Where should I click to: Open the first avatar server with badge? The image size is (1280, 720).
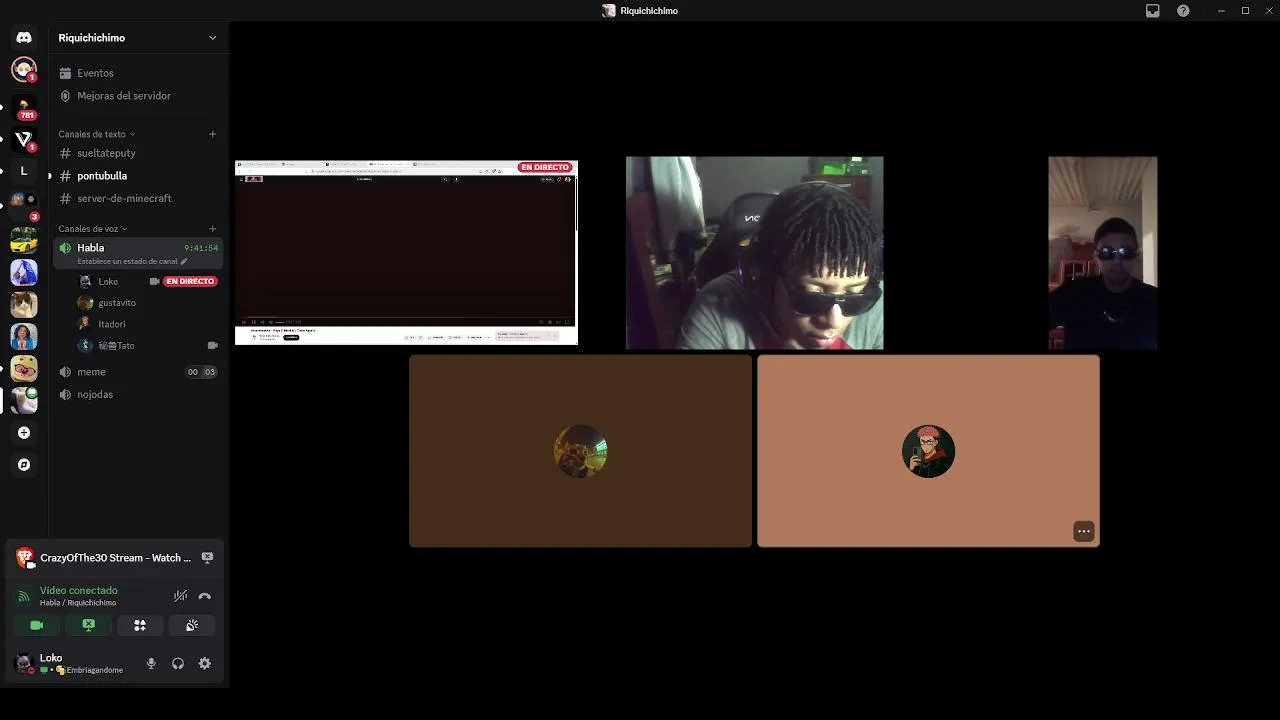24,70
